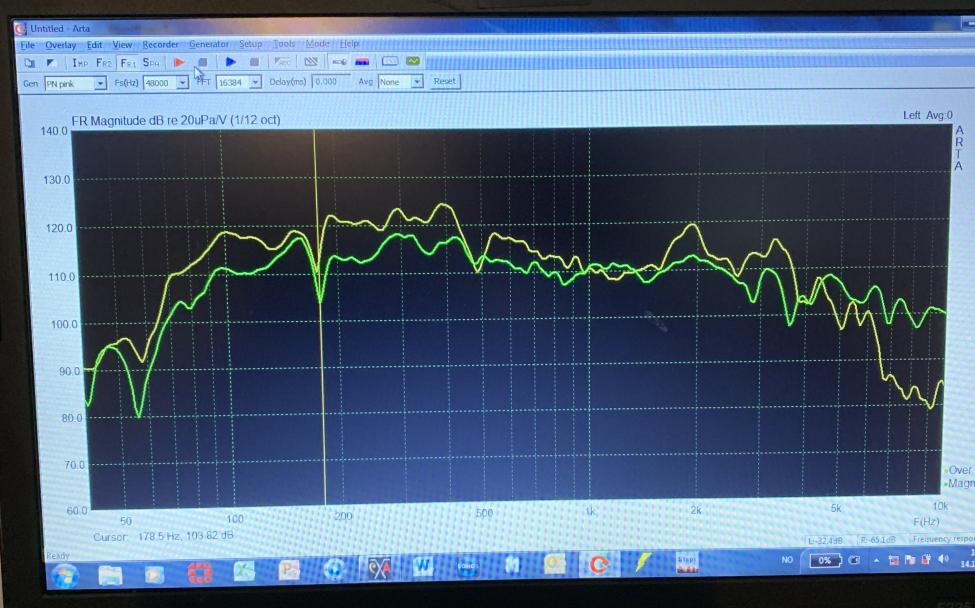The width and height of the screenshot is (975, 608).
Task: Open the Generator menu
Action: click(209, 44)
